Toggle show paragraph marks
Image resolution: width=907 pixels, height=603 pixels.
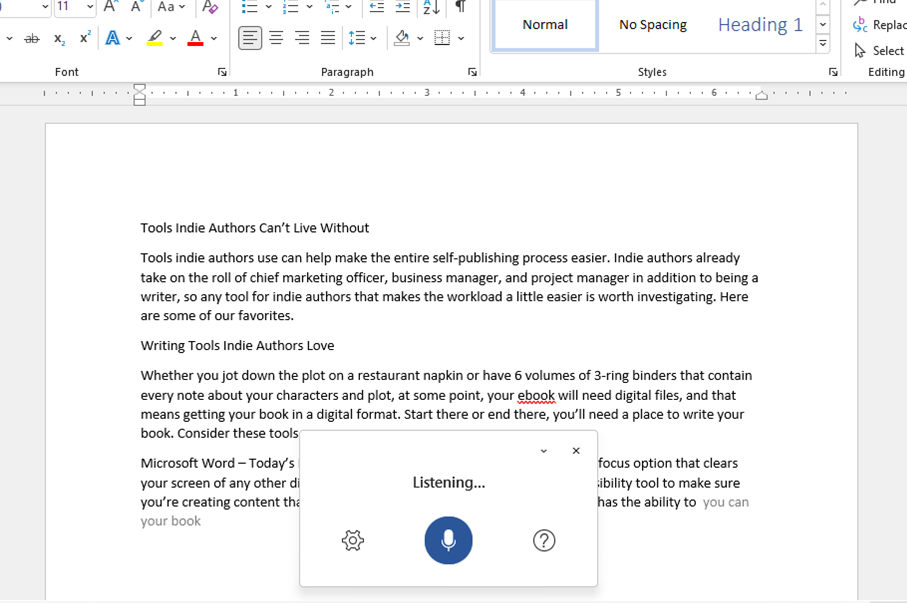tap(460, 7)
